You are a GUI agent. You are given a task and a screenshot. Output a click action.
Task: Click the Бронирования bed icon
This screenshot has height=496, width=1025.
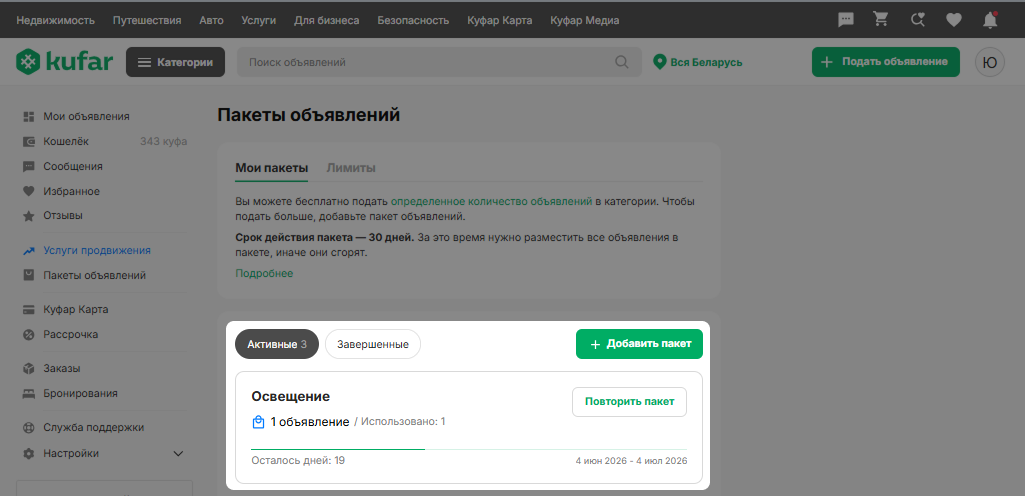pyautogui.click(x=28, y=393)
